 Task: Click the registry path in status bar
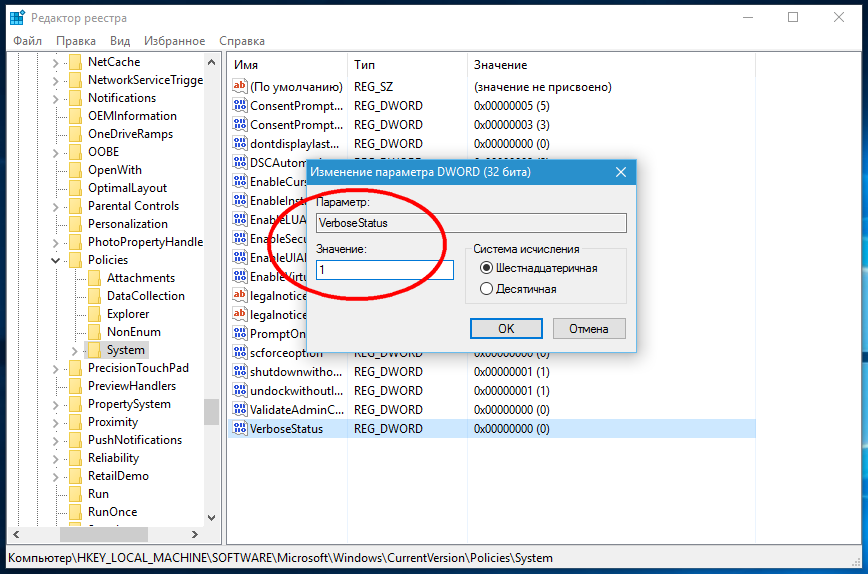[280, 558]
